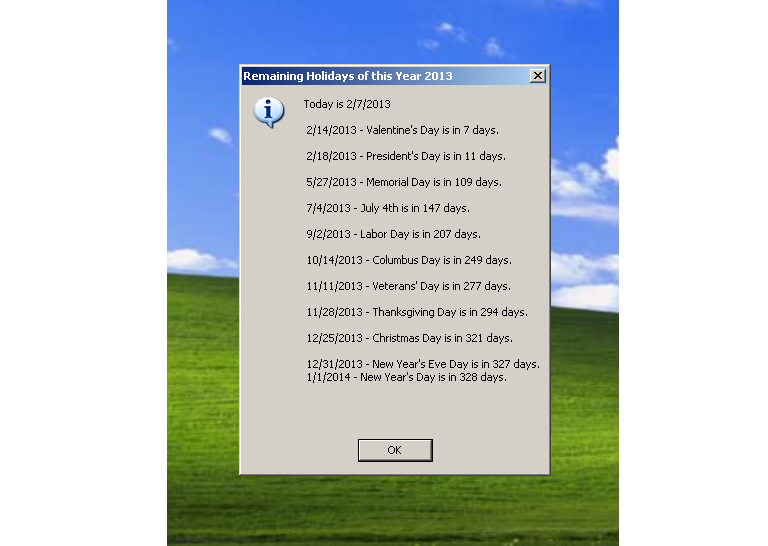
Task: Click the New Year's Eve Day line
Action: tap(423, 364)
